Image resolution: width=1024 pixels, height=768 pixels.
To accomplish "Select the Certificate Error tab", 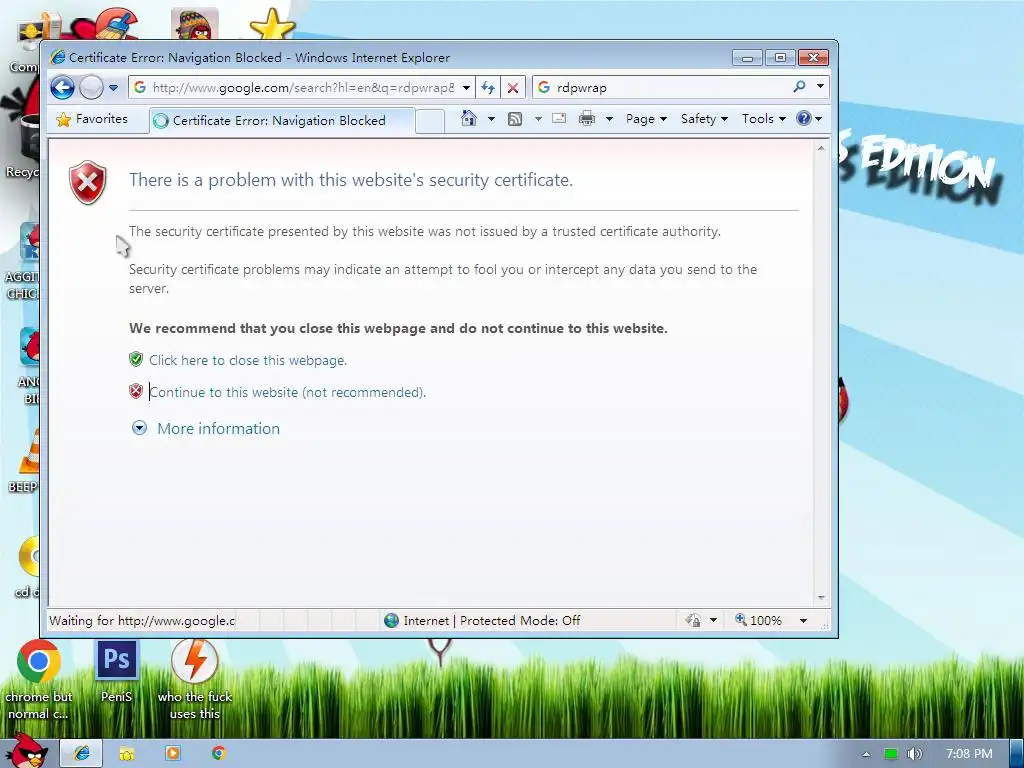I will pyautogui.click(x=282, y=121).
